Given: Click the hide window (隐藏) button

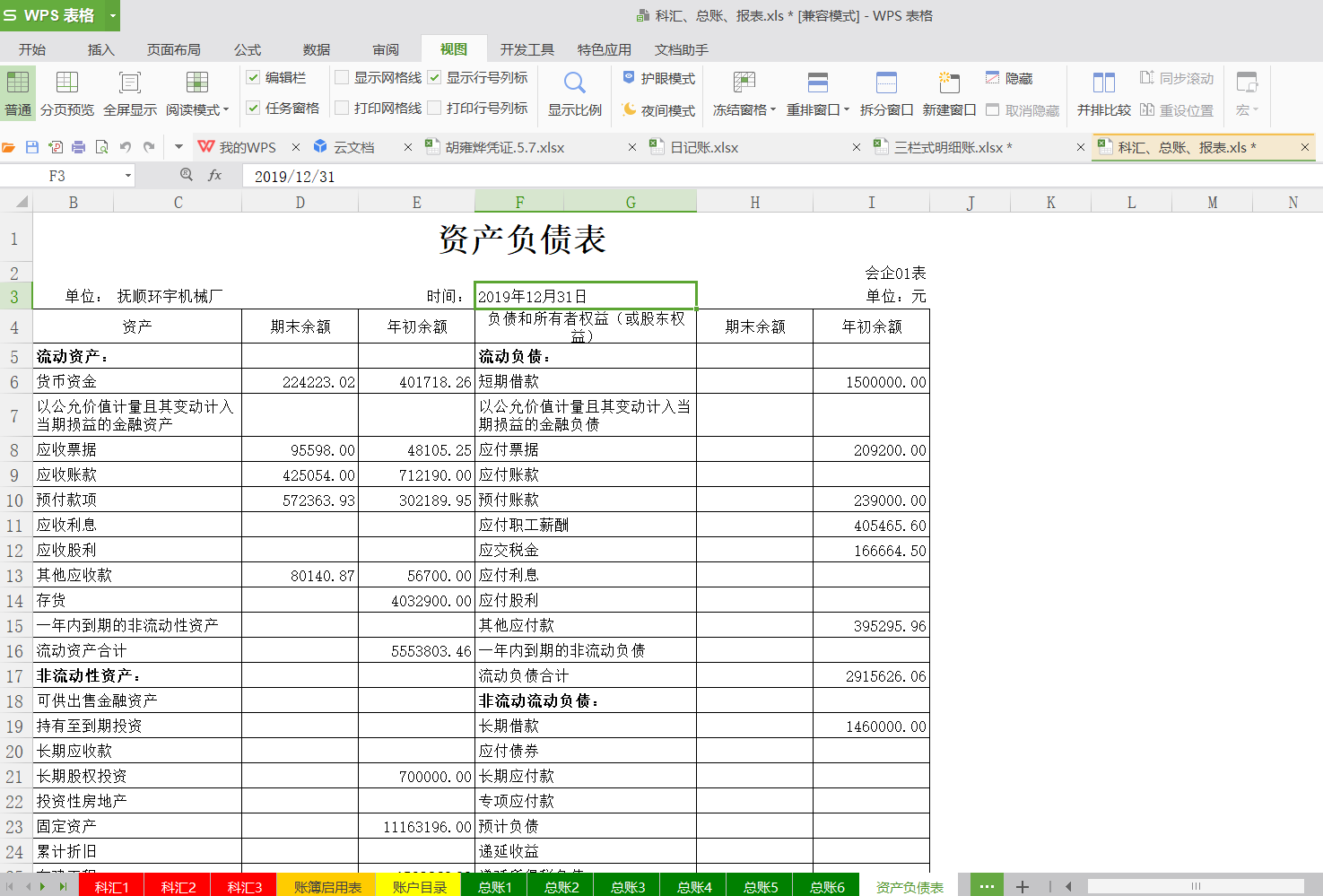Looking at the screenshot, I should click(x=1009, y=79).
